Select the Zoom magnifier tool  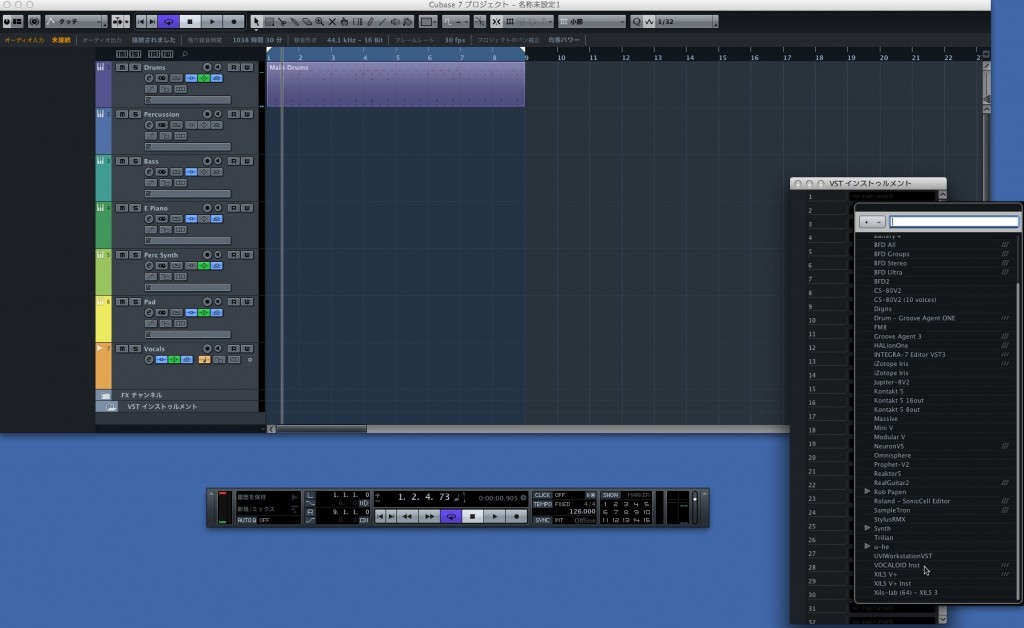coord(319,22)
